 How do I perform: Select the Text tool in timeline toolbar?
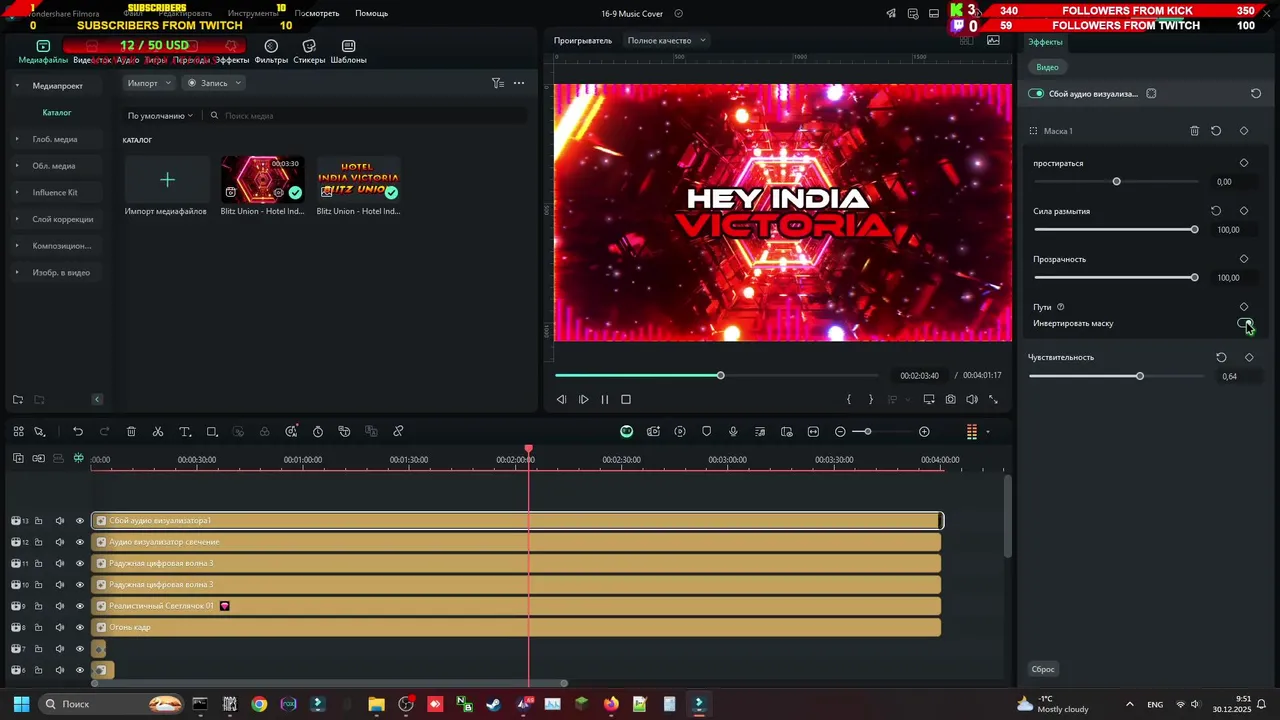click(x=185, y=432)
